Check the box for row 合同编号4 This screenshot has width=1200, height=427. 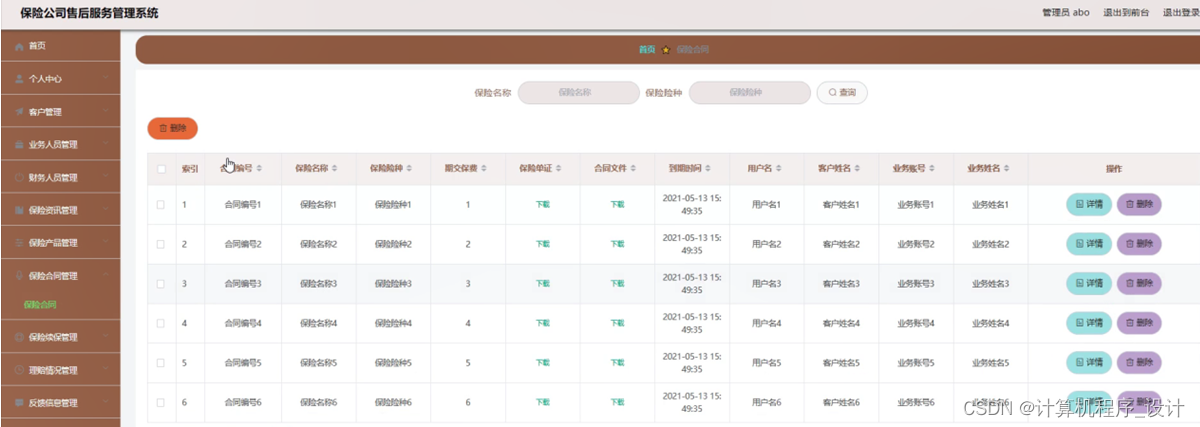(x=161, y=323)
